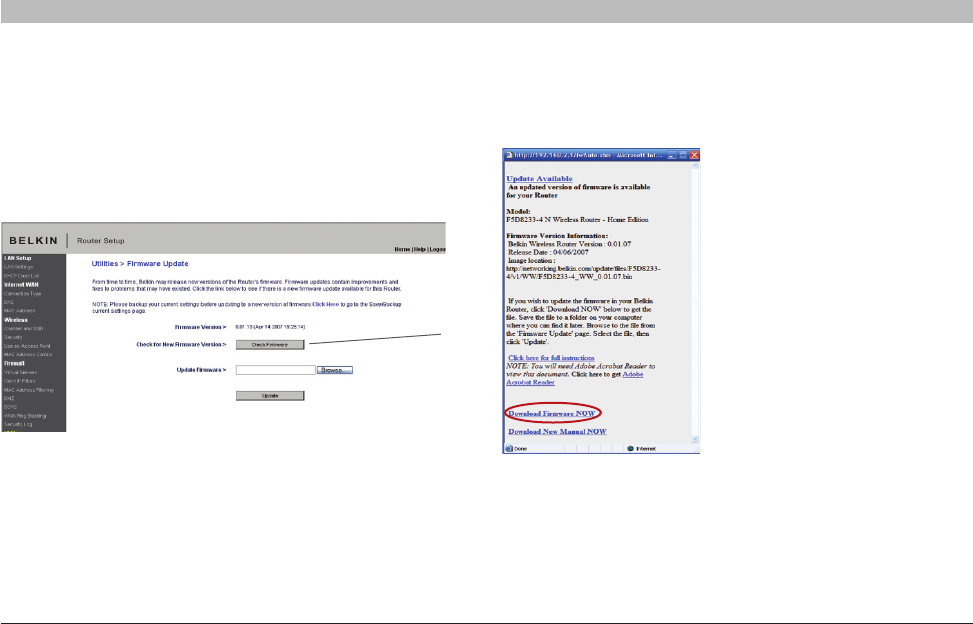Open DMZ in the sidebar
This screenshot has height=624, width=973.
tap(9, 399)
